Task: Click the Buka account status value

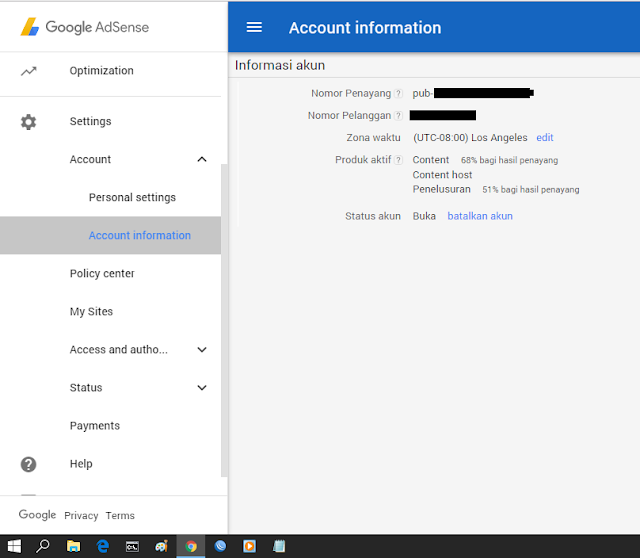Action: [424, 216]
